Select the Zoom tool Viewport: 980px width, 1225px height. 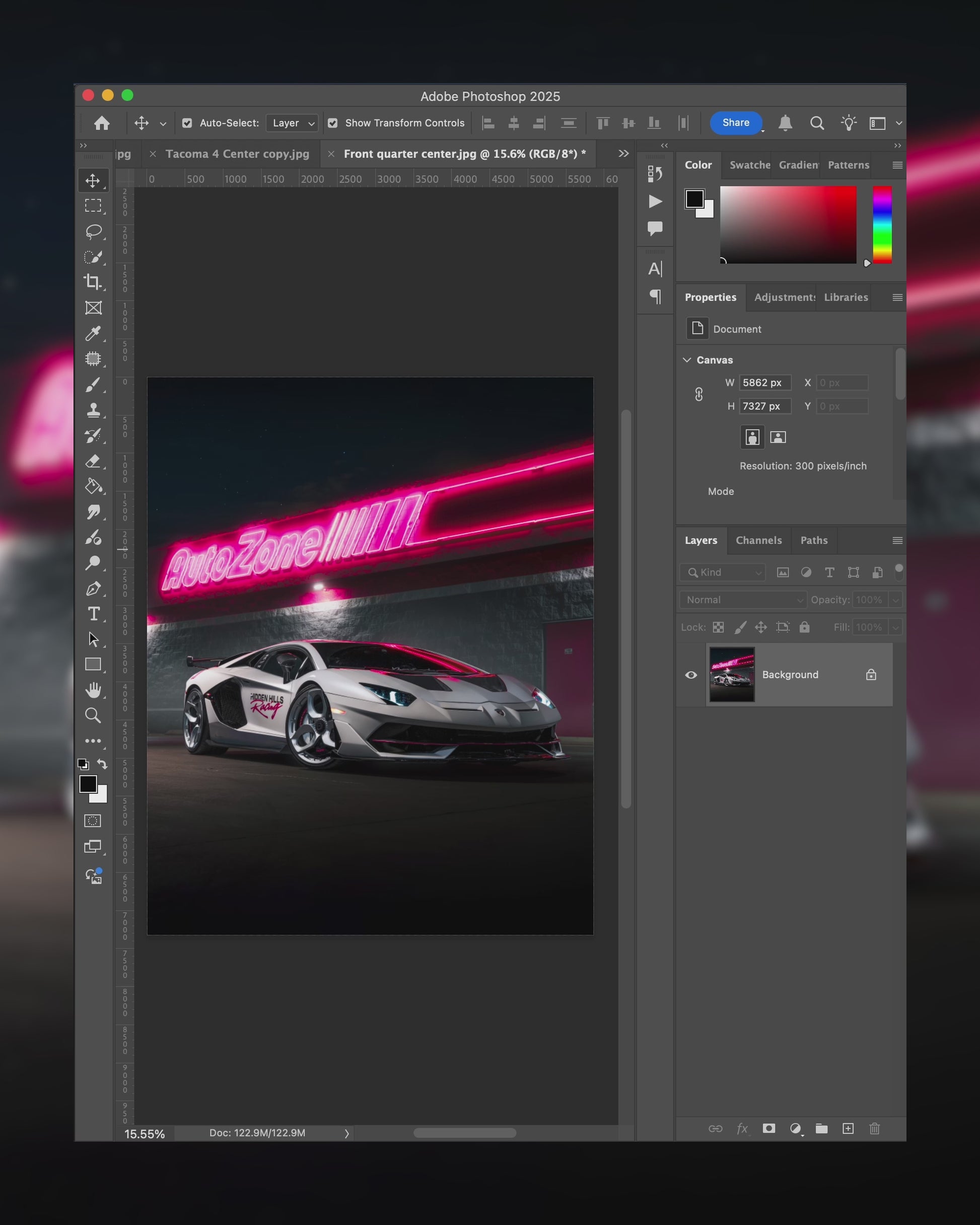(x=93, y=715)
